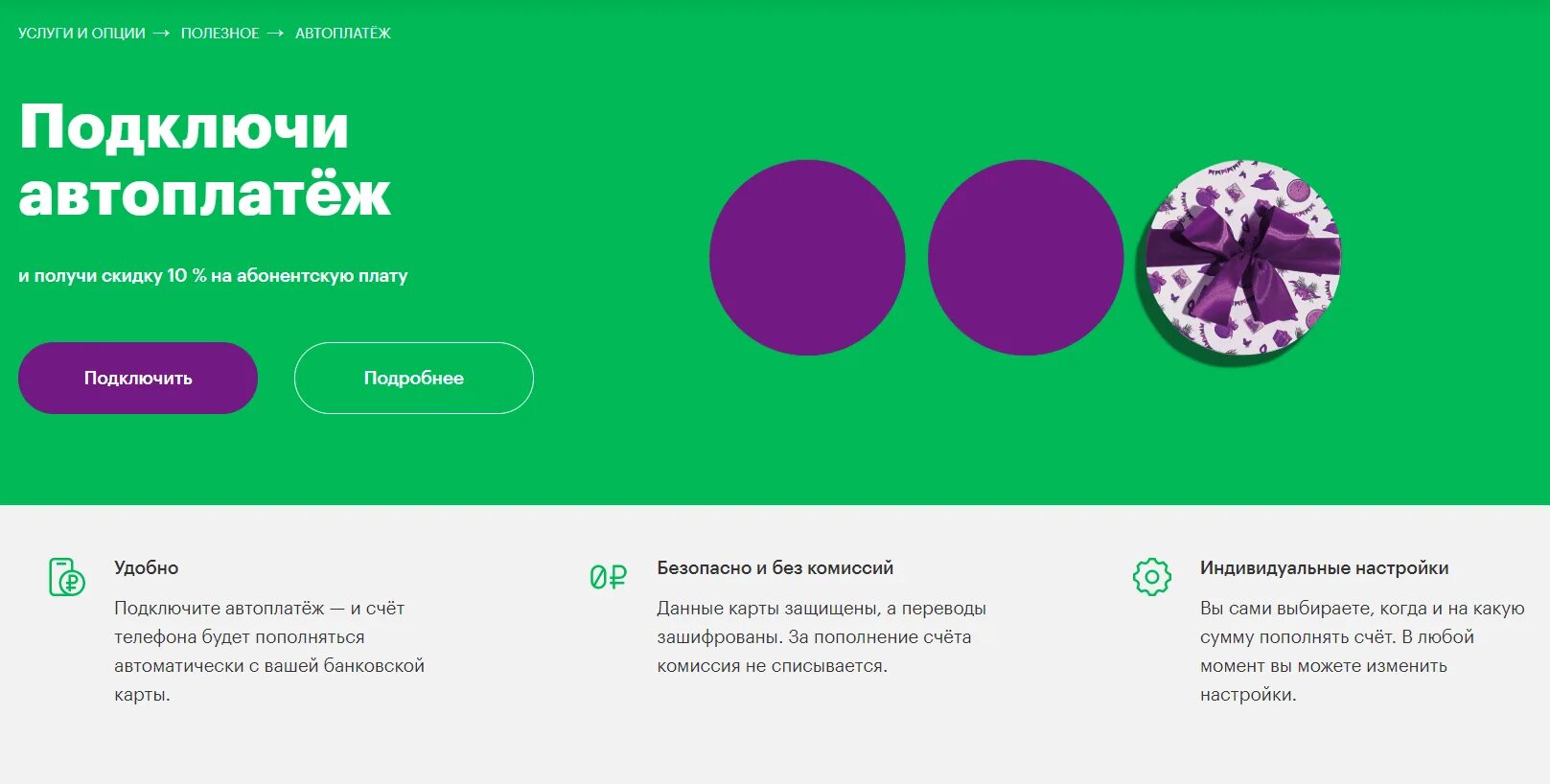
Task: Go to Услуги и опции breadcrumb
Action: pyautogui.click(x=81, y=33)
